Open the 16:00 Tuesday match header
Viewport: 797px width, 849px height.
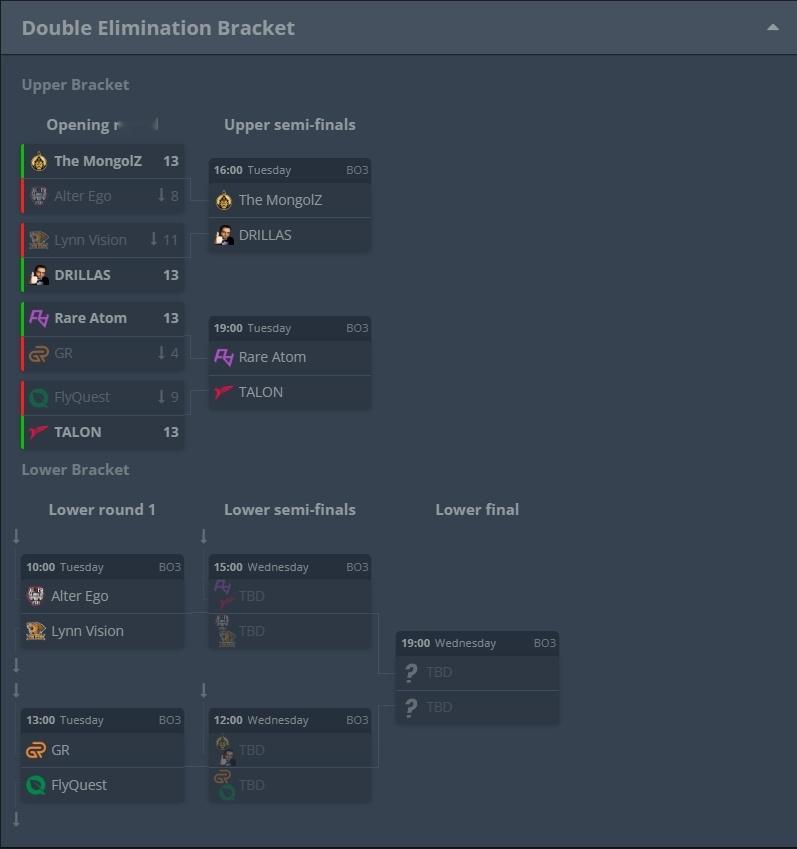tap(290, 170)
